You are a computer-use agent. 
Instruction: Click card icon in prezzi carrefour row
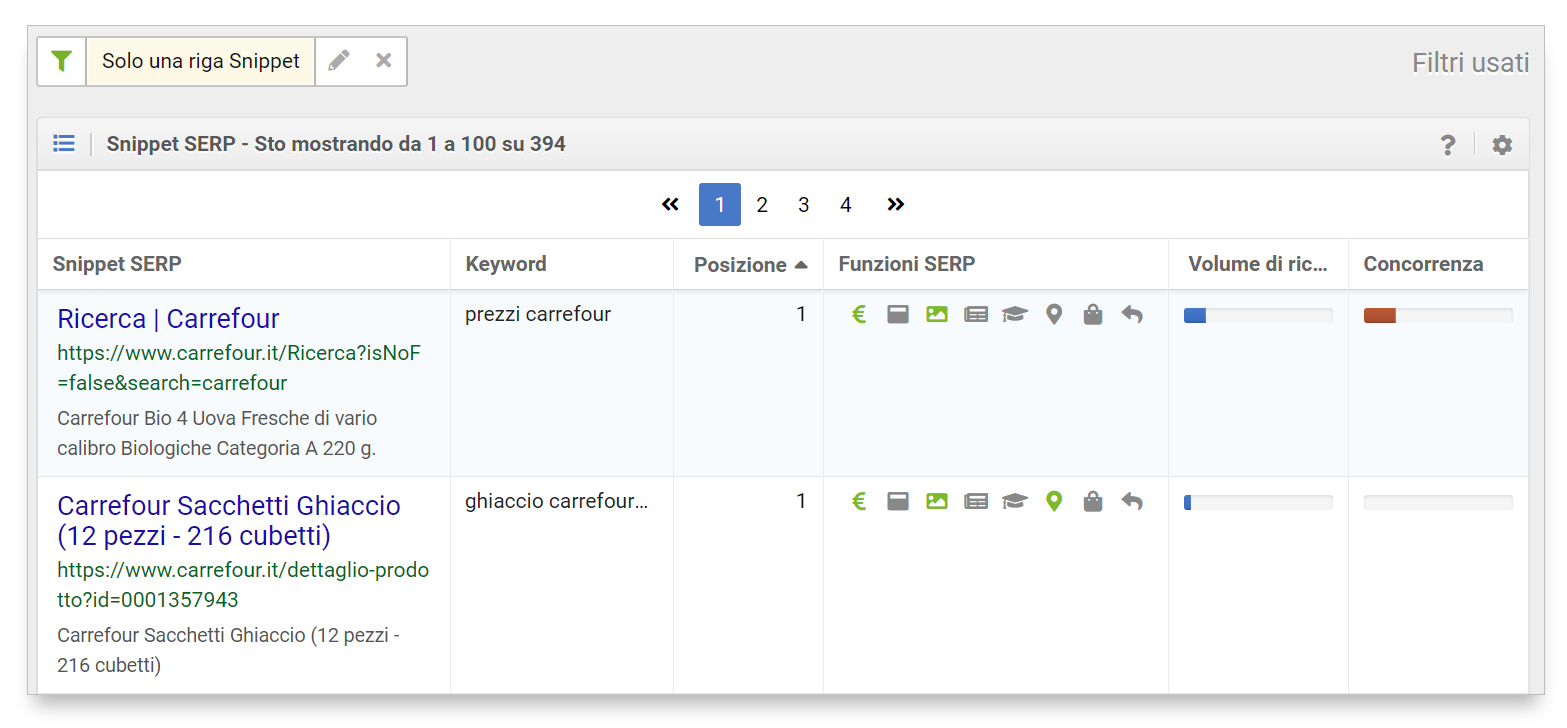tap(898, 315)
